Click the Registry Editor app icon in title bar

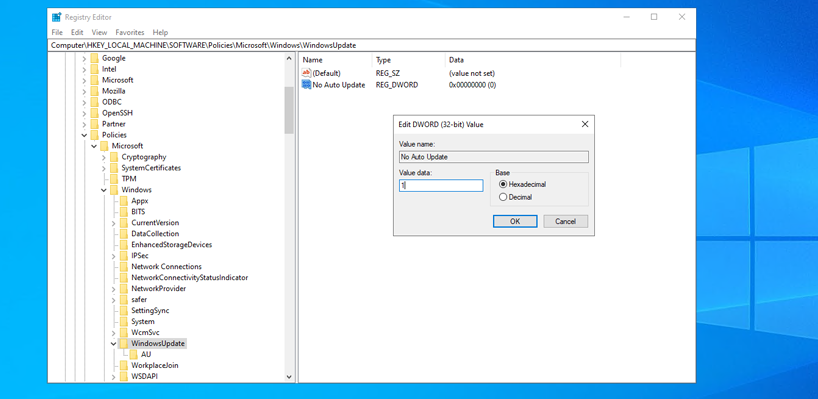pyautogui.click(x=56, y=17)
